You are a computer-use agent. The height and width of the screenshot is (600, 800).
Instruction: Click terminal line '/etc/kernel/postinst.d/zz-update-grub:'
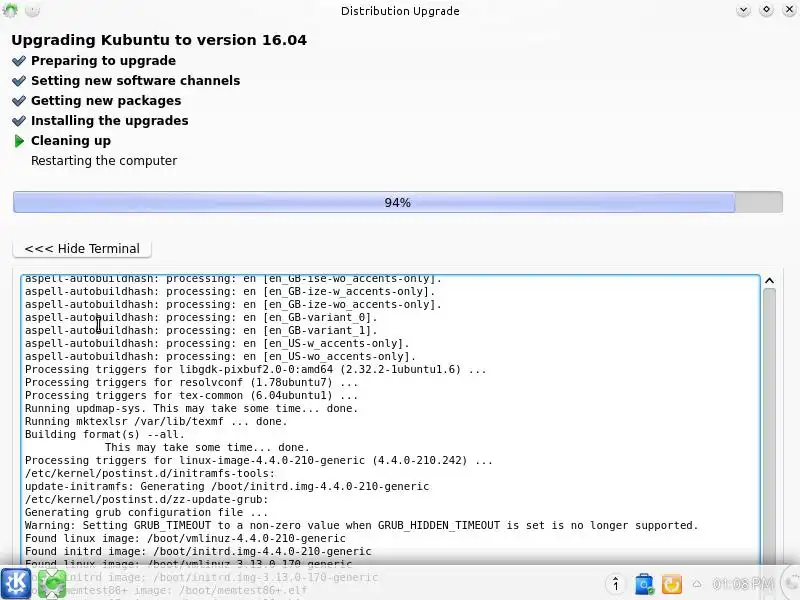click(x=146, y=499)
